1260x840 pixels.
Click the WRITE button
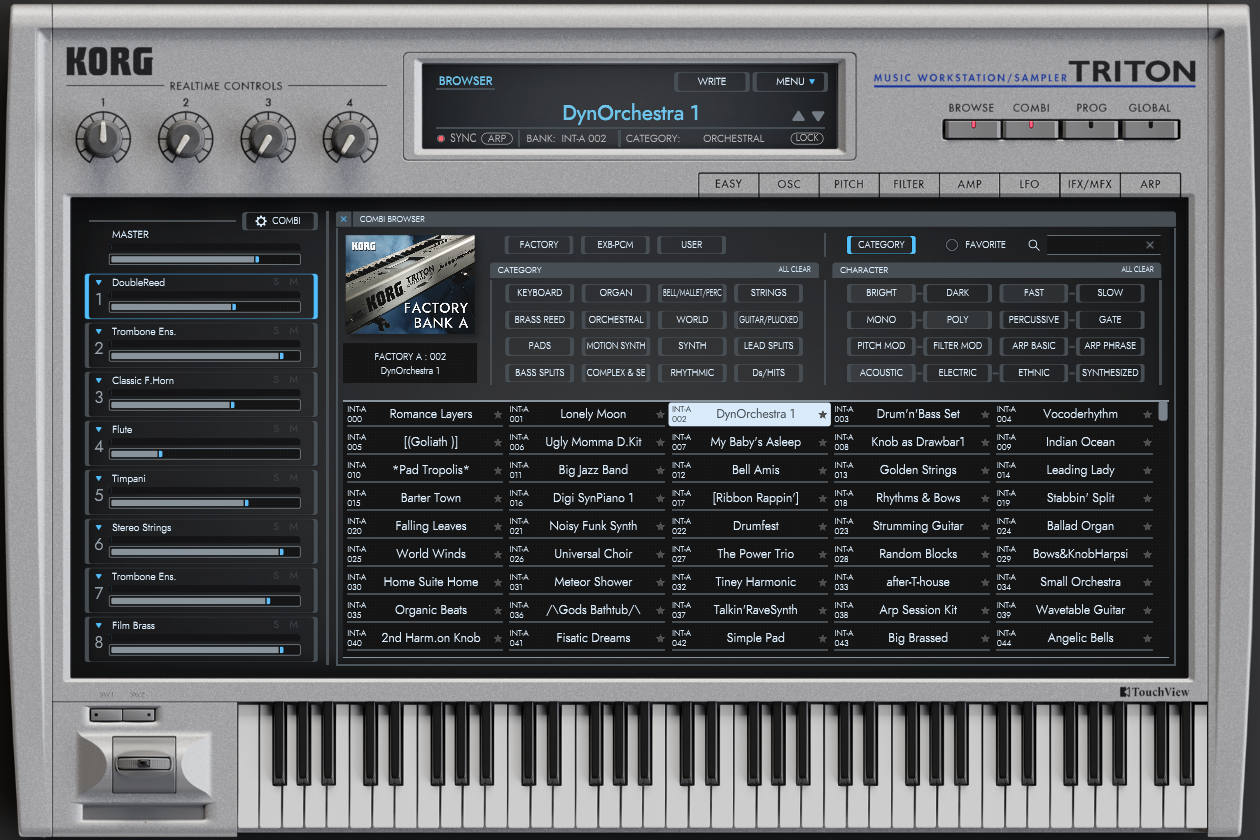(x=712, y=82)
